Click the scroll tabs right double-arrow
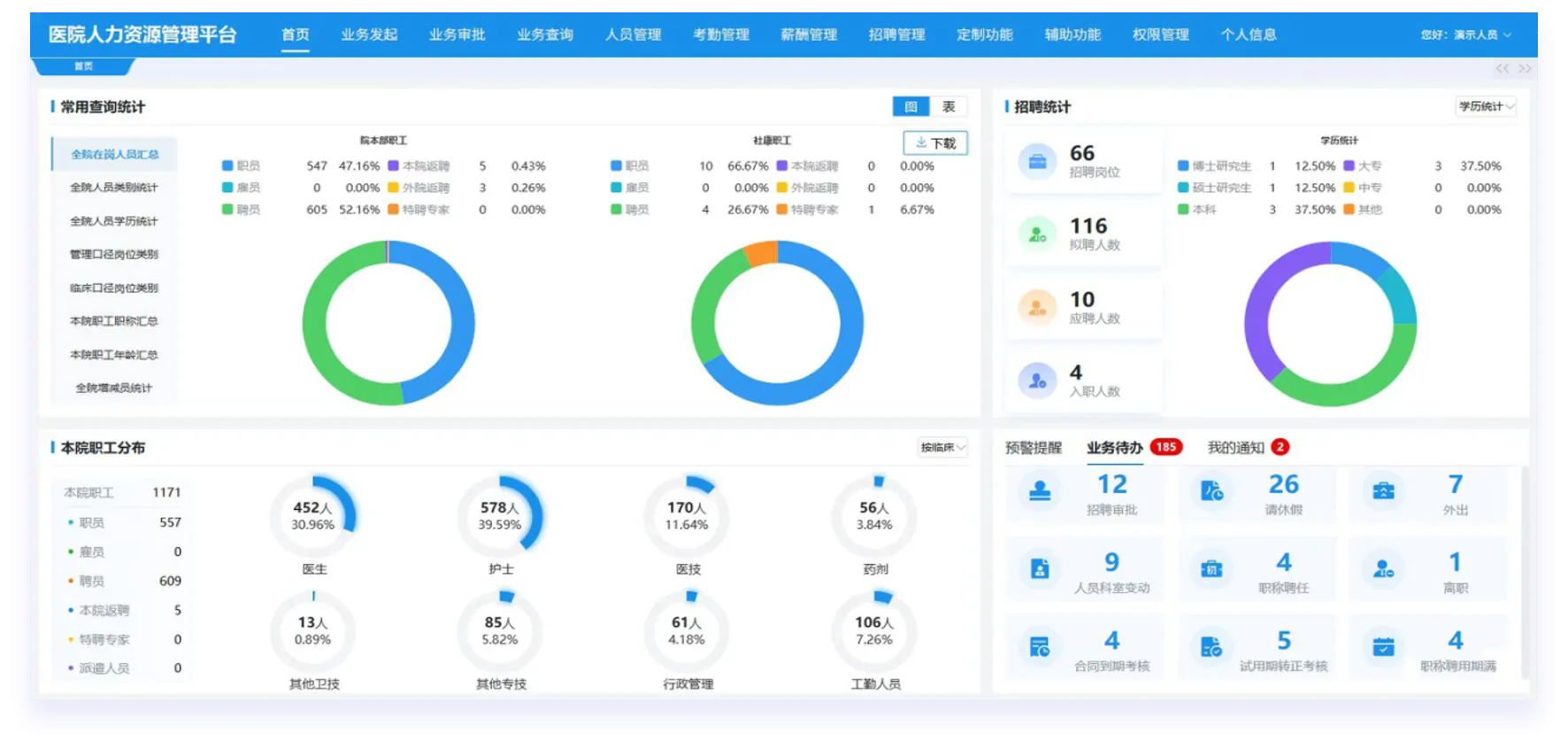The image size is (1568, 748). coord(1525,68)
